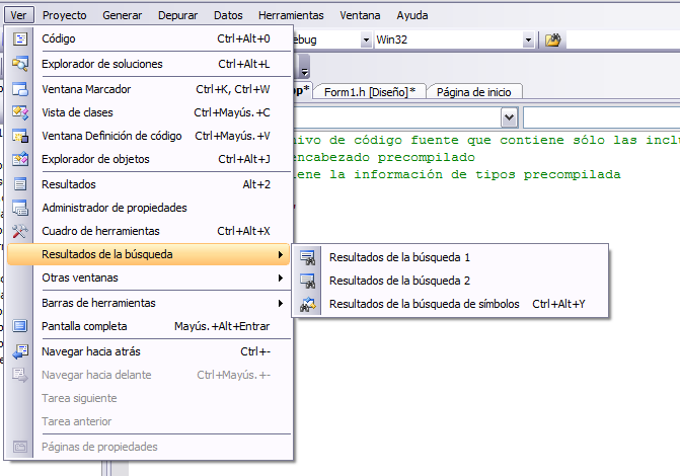Expand the Barras de herramientas submenu arrow
The width and height of the screenshot is (680, 476).
(x=281, y=303)
